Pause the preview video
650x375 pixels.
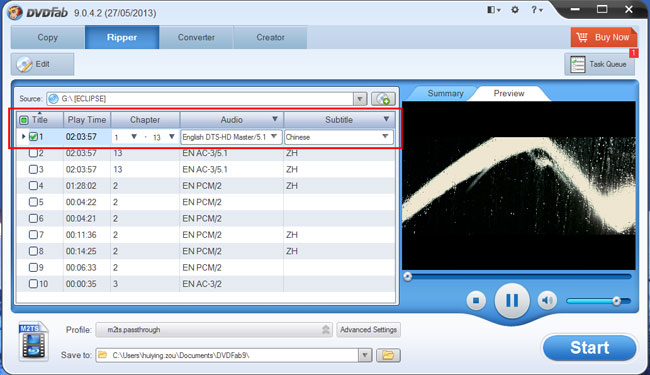click(512, 300)
